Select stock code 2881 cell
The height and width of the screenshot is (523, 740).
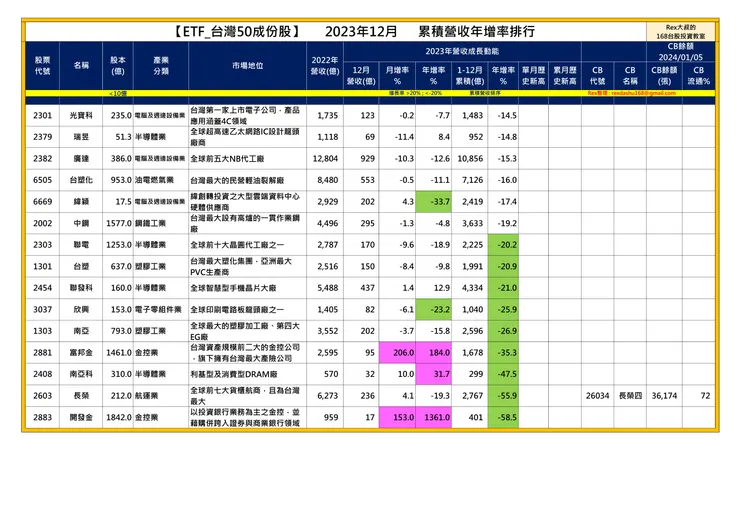(x=42, y=353)
